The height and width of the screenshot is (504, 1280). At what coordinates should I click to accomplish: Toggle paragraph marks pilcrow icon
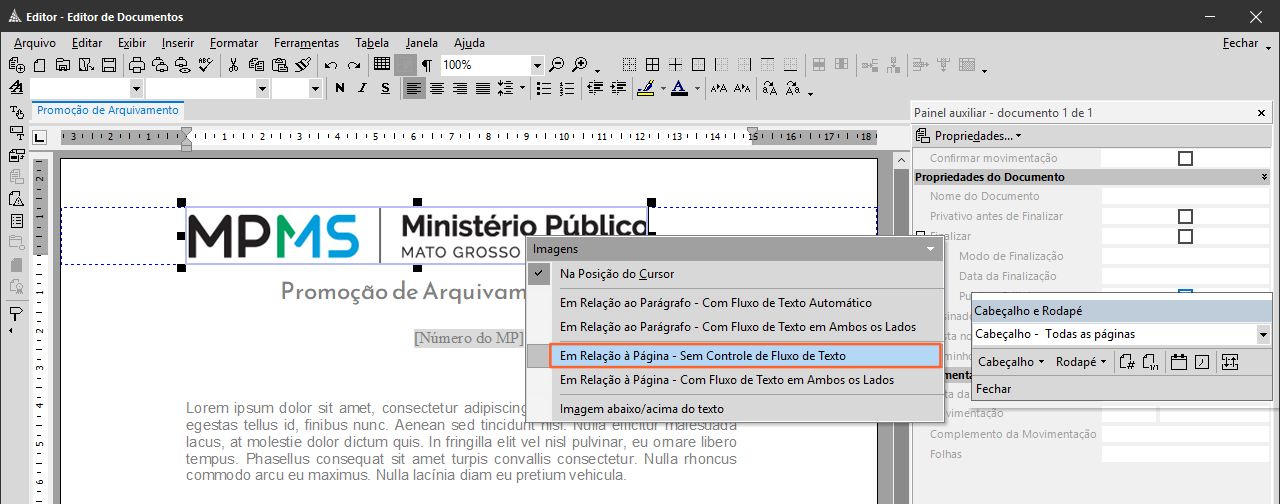click(427, 65)
